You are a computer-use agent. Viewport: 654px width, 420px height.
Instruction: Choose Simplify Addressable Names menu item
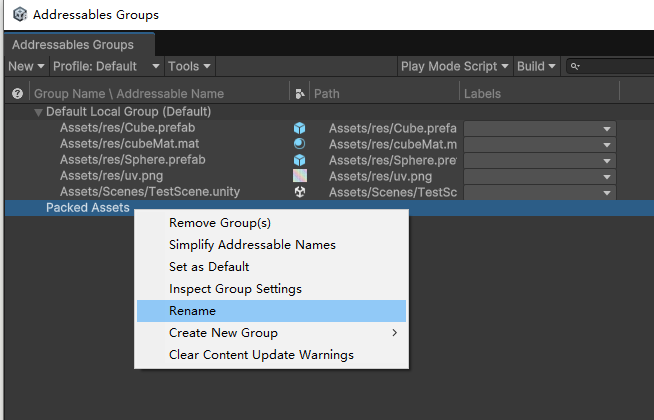(x=272, y=245)
